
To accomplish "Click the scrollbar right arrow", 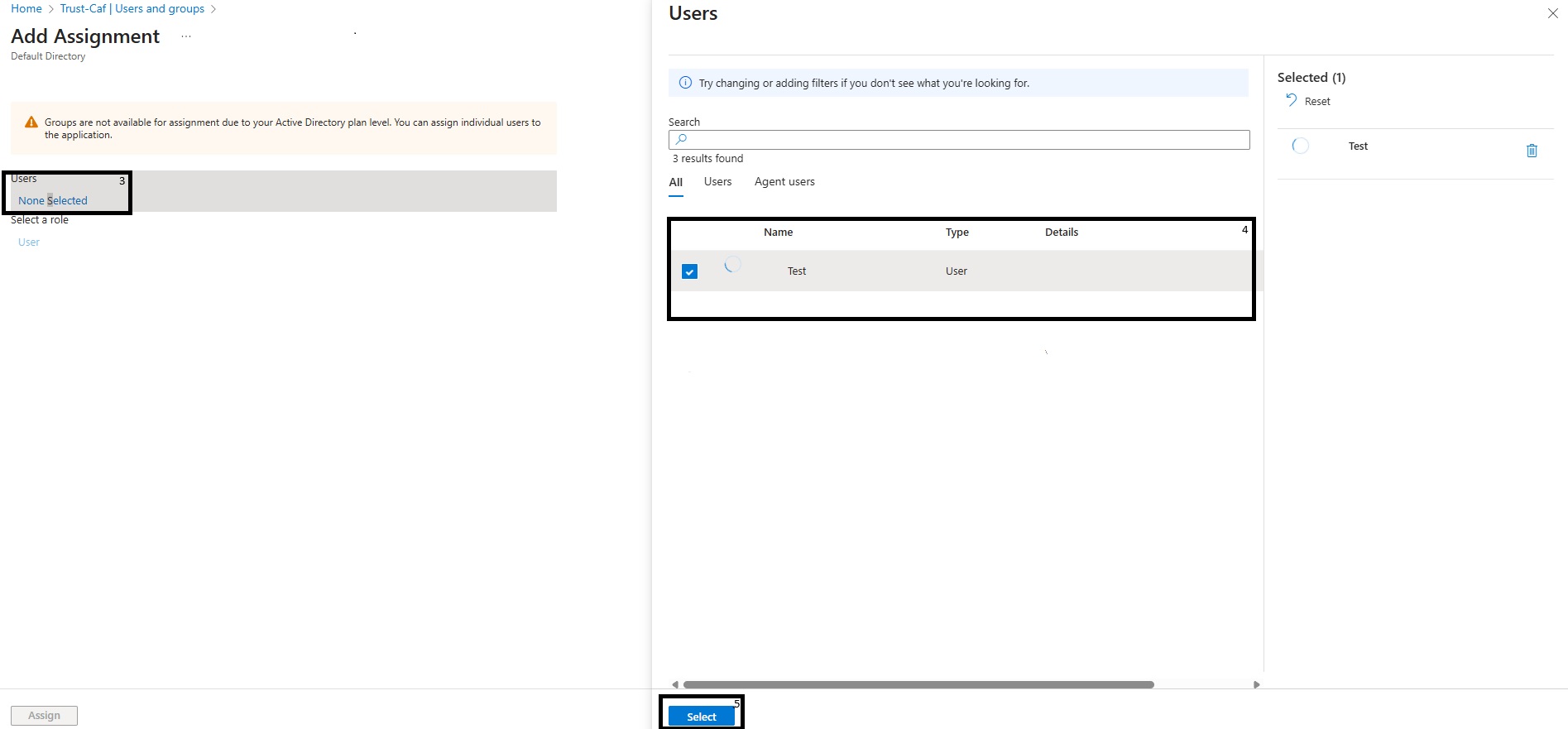I will (x=1256, y=684).
